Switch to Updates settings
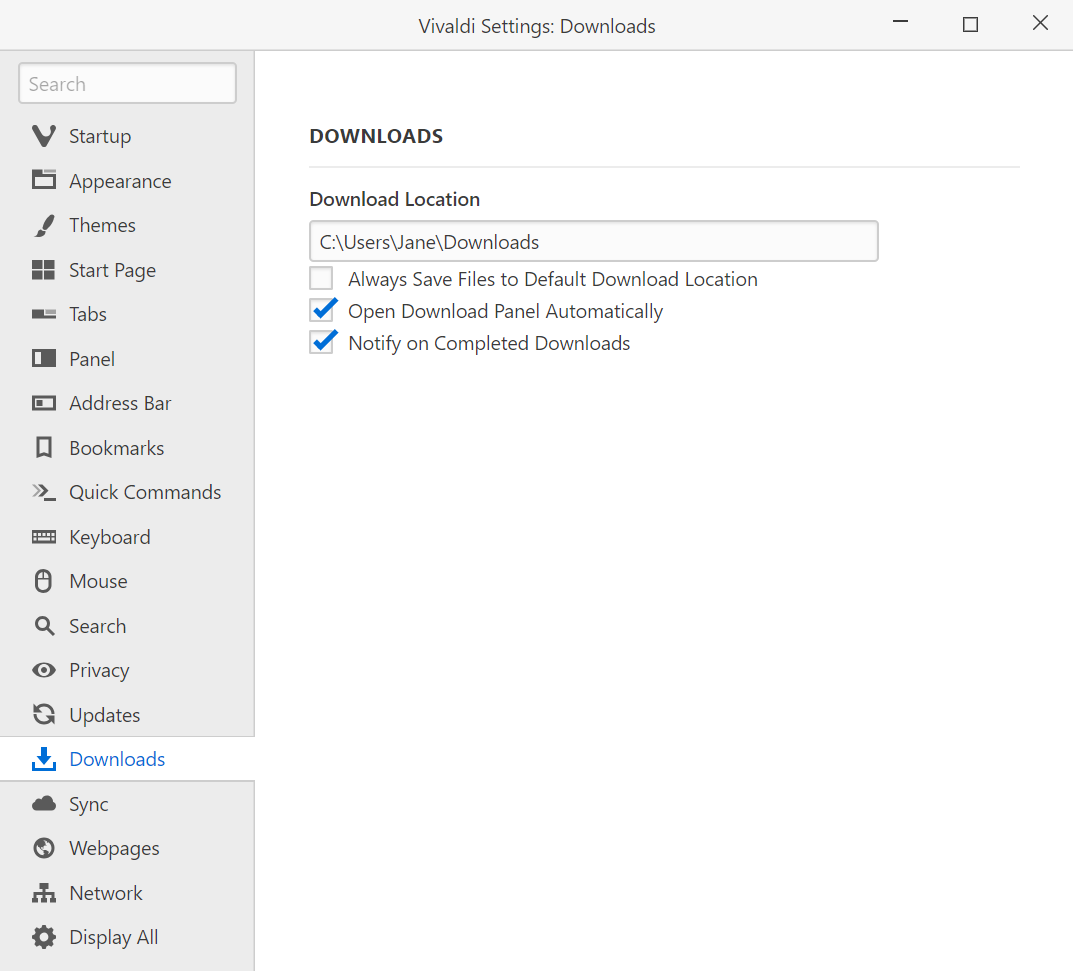 pyautogui.click(x=105, y=715)
